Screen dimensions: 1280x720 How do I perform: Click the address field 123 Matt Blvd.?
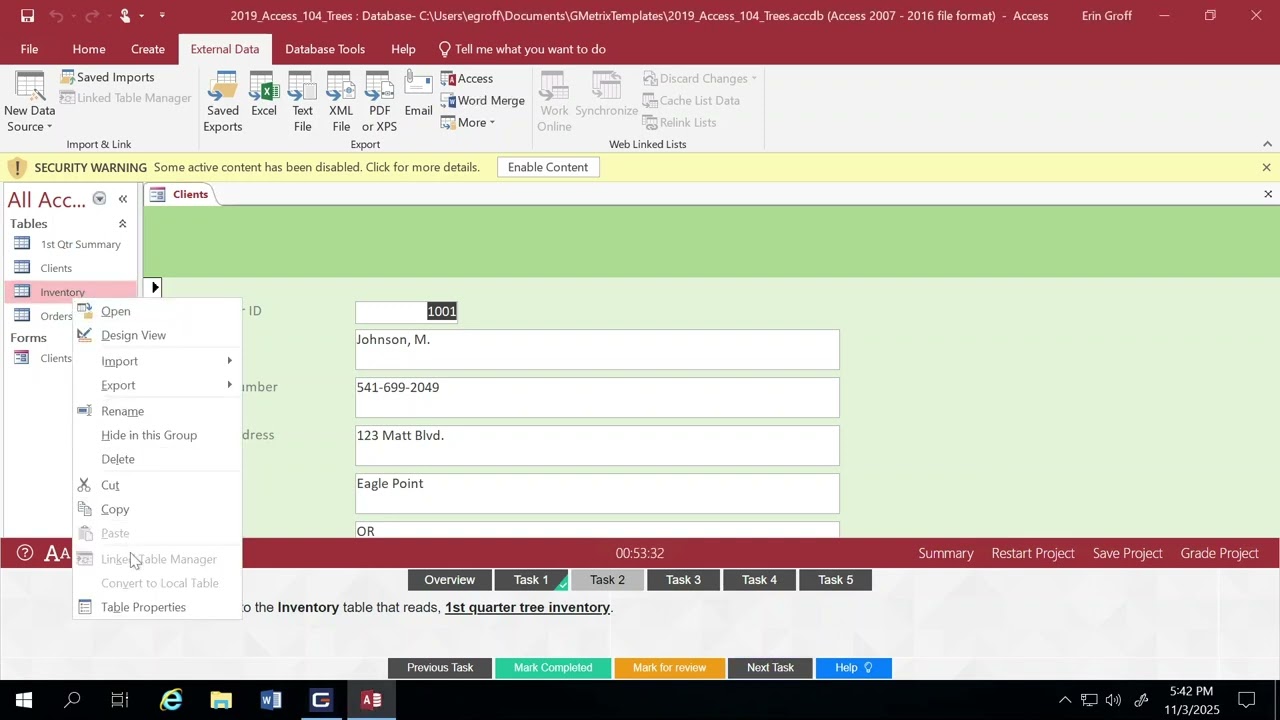[x=597, y=445]
